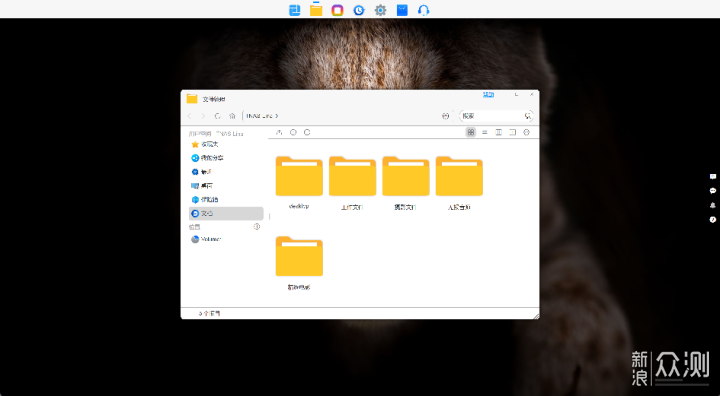Click the TNAS Lina breadcrumb path
Screen dimensions: 720x396
[259, 116]
